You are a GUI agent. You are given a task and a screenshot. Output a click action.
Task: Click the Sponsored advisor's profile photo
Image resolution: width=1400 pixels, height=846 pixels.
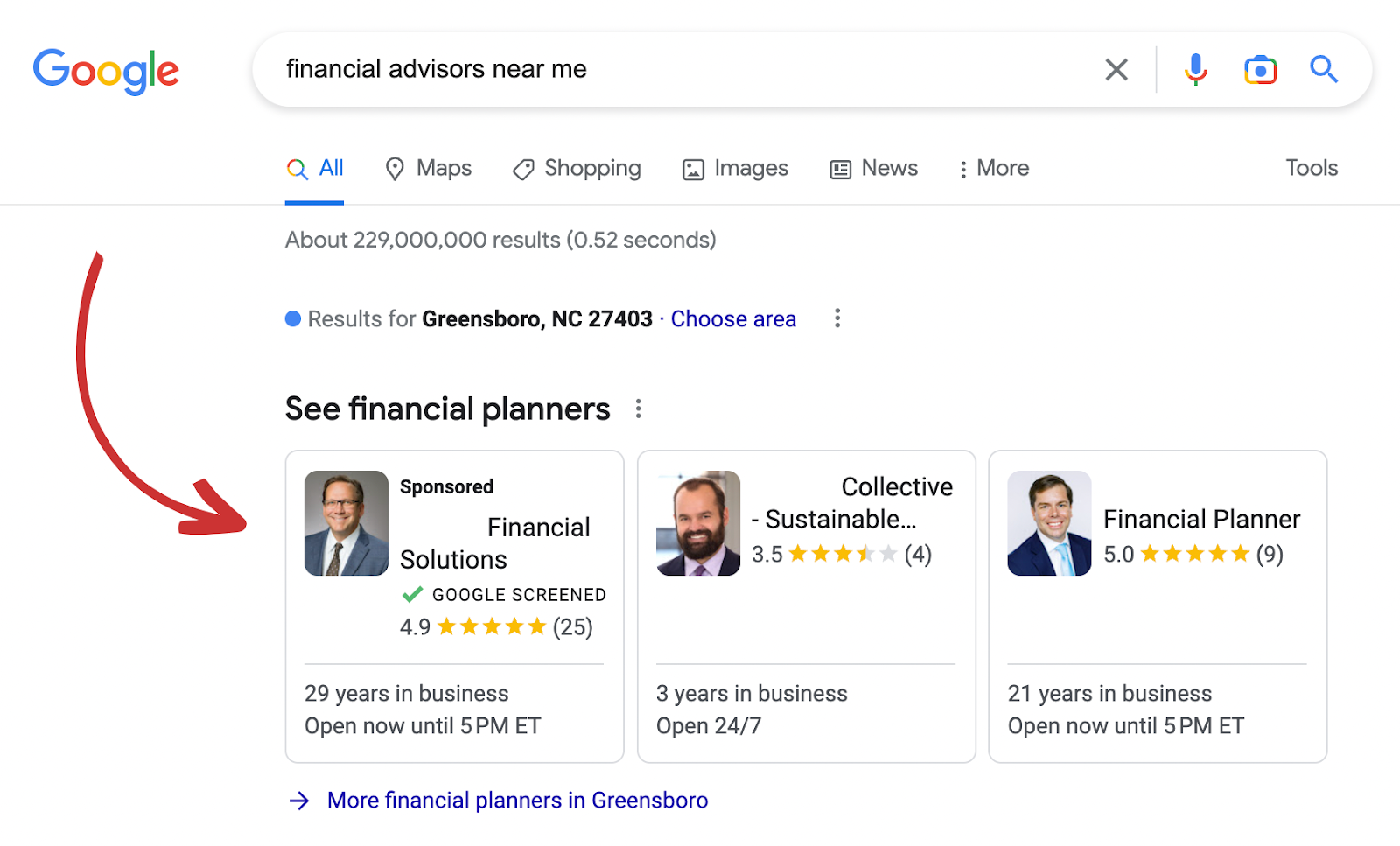point(346,522)
